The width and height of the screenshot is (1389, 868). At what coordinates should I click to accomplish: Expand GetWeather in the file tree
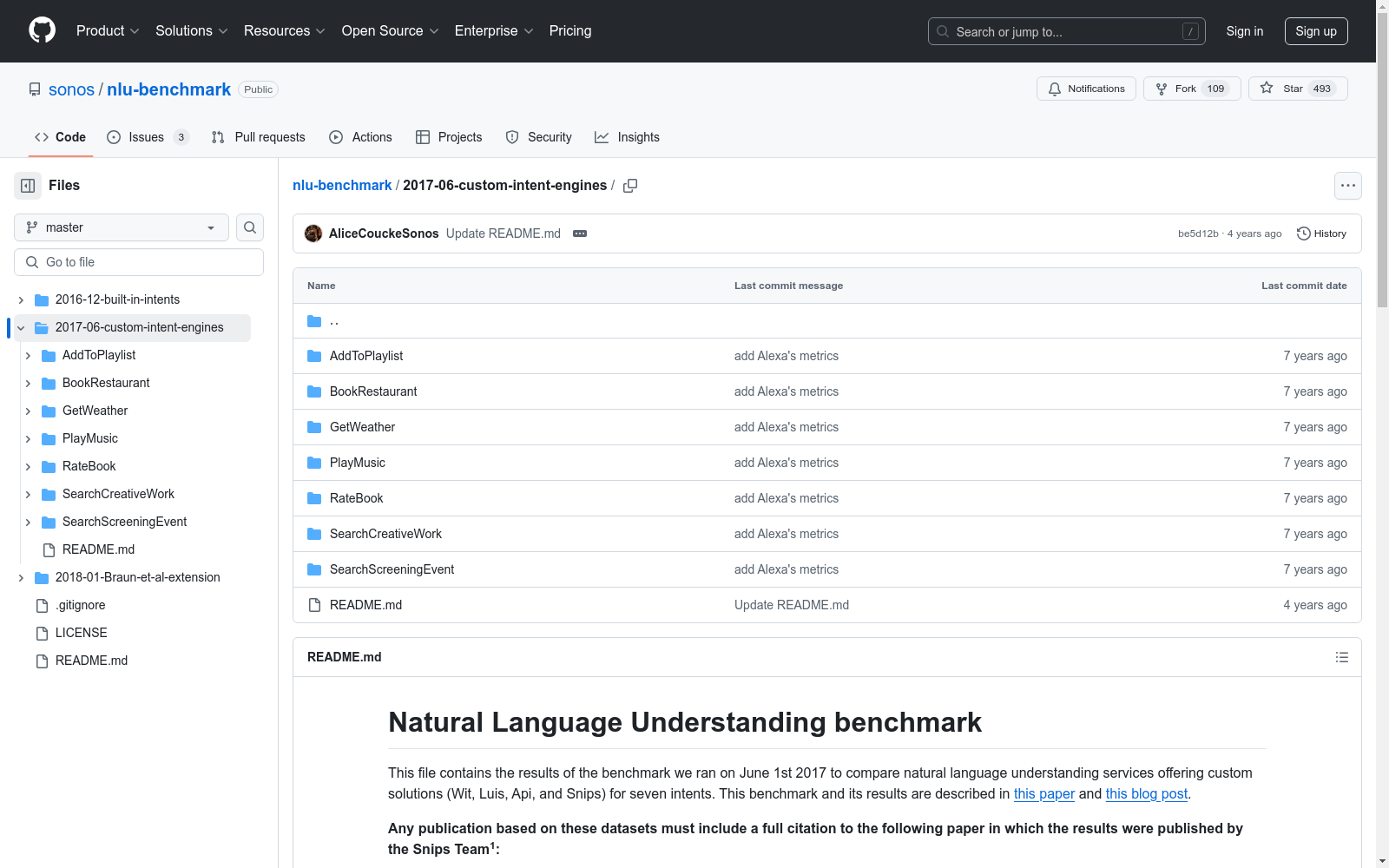point(28,411)
